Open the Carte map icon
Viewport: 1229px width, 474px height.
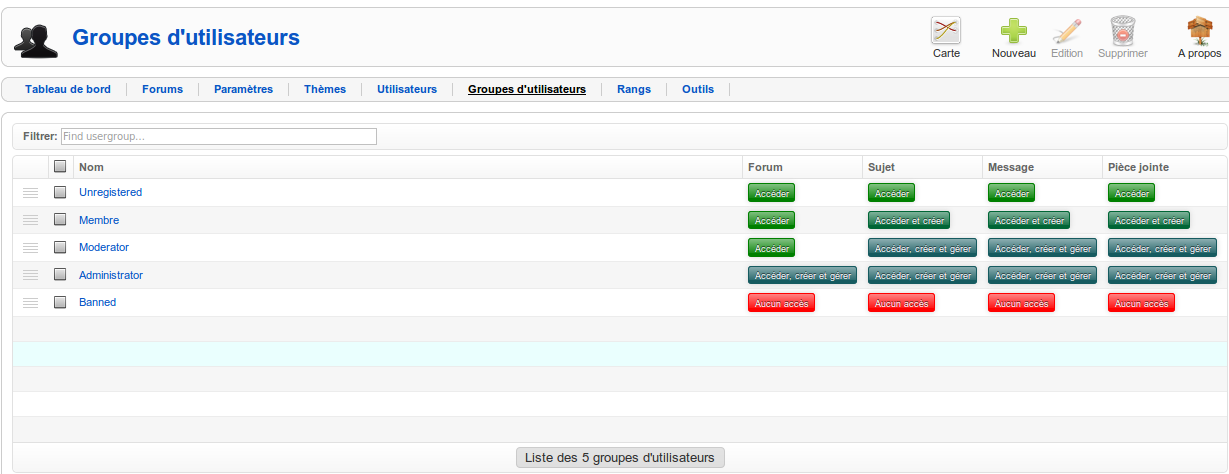pos(946,31)
